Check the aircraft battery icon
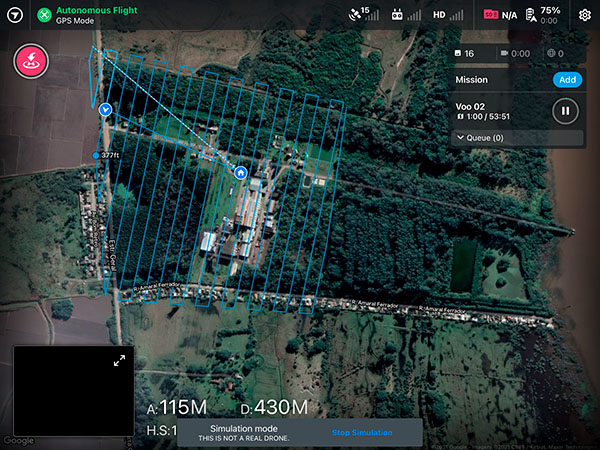The image size is (600, 450). click(x=531, y=15)
